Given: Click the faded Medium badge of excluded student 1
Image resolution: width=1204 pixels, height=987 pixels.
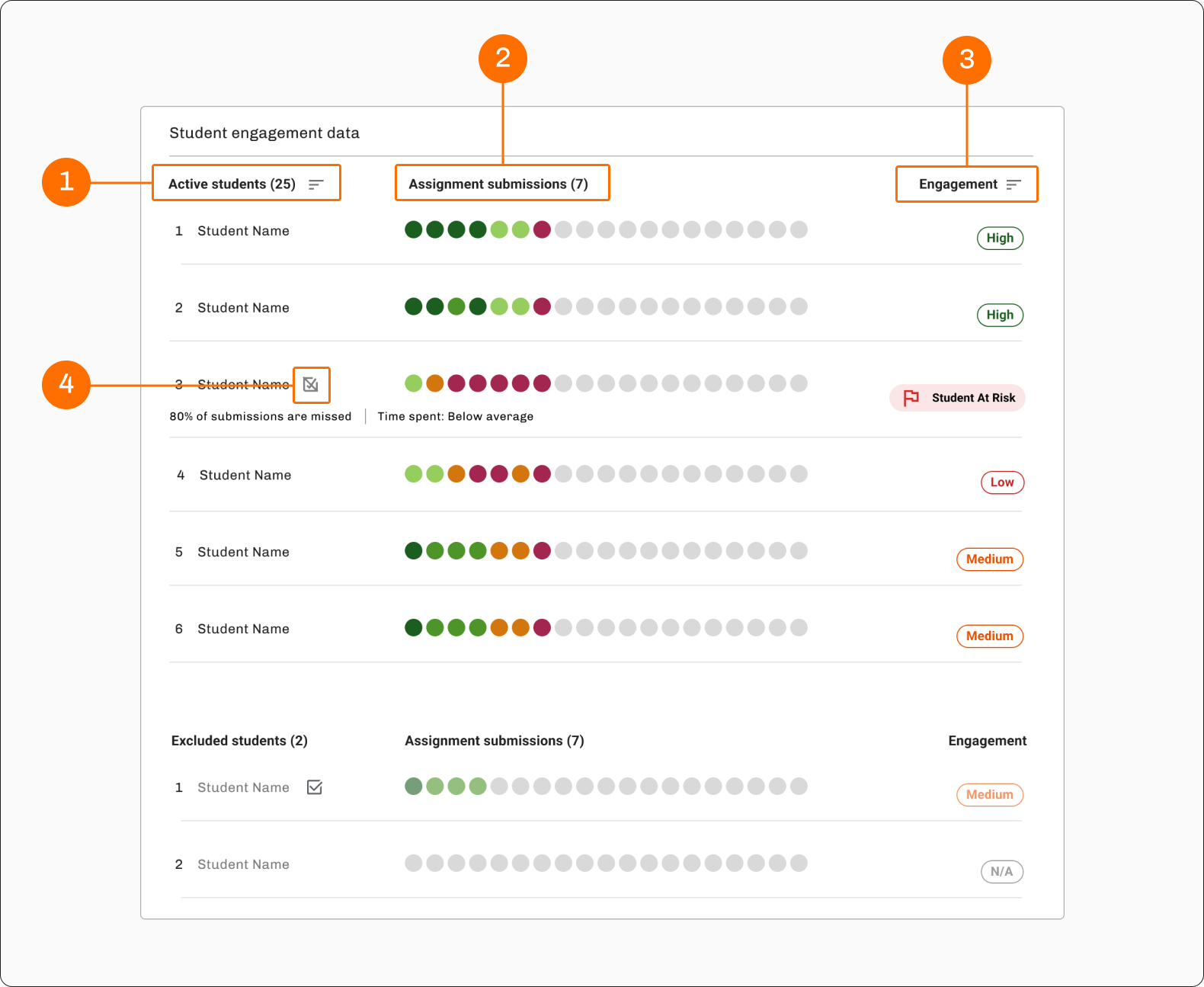Looking at the screenshot, I should point(990,795).
